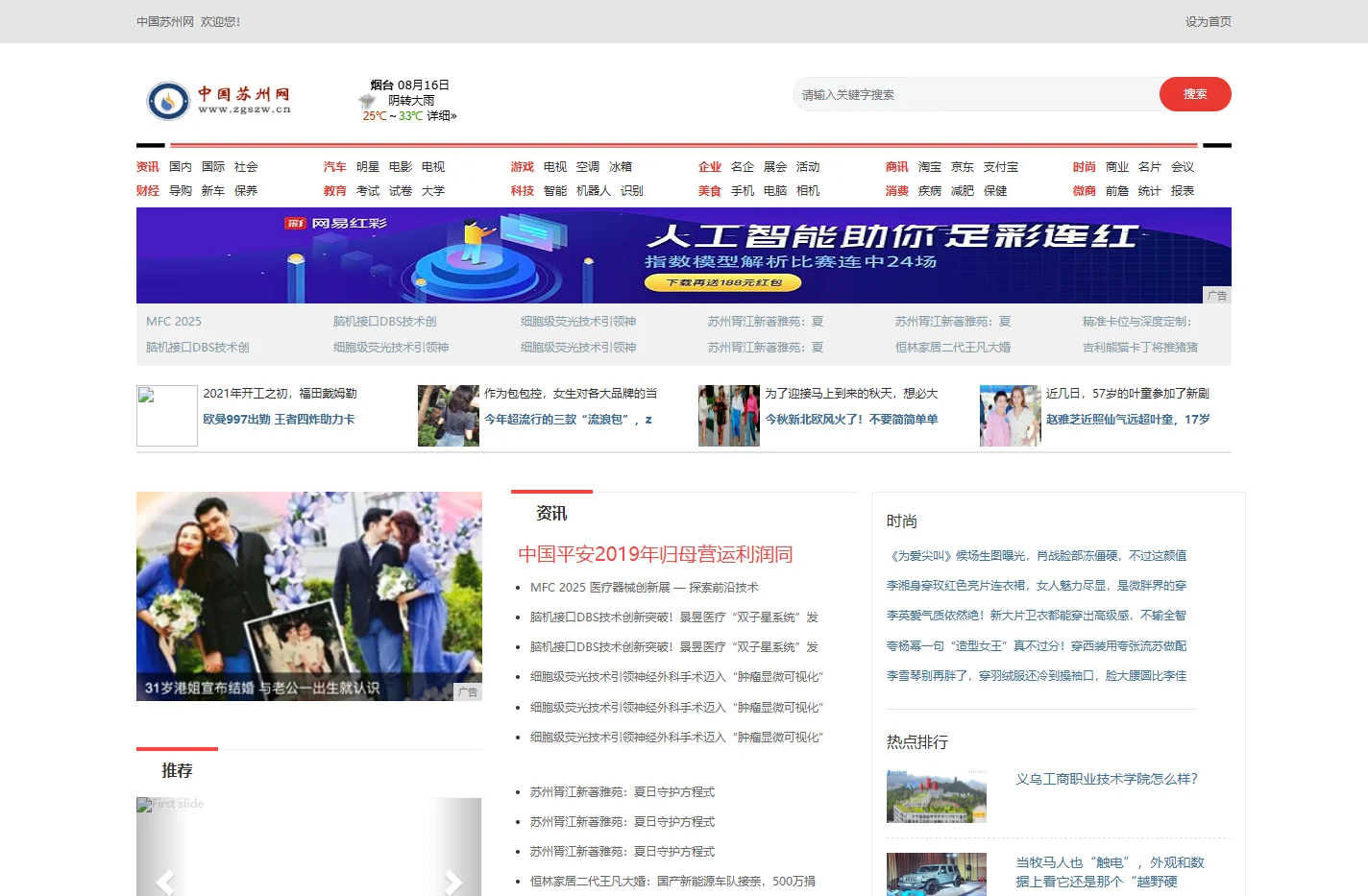
Task: Open the 科技 navigation category
Action: coord(522,190)
